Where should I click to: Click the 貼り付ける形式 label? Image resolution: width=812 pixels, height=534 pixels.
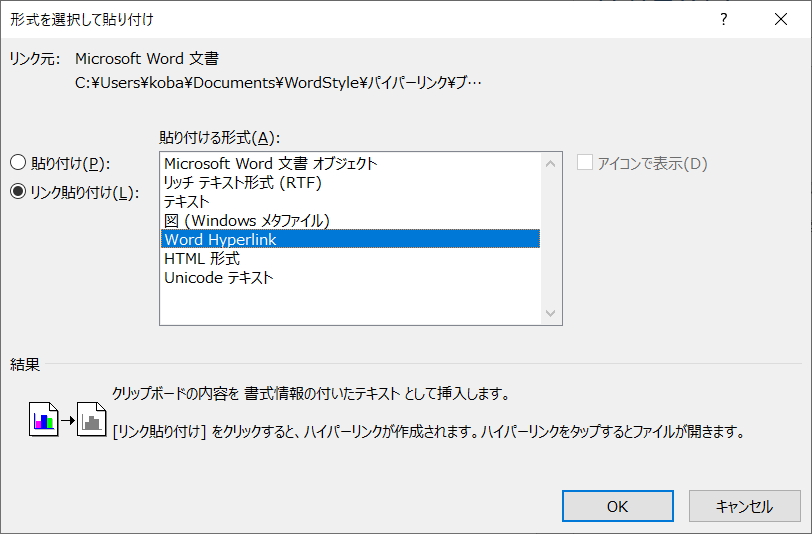click(x=219, y=137)
